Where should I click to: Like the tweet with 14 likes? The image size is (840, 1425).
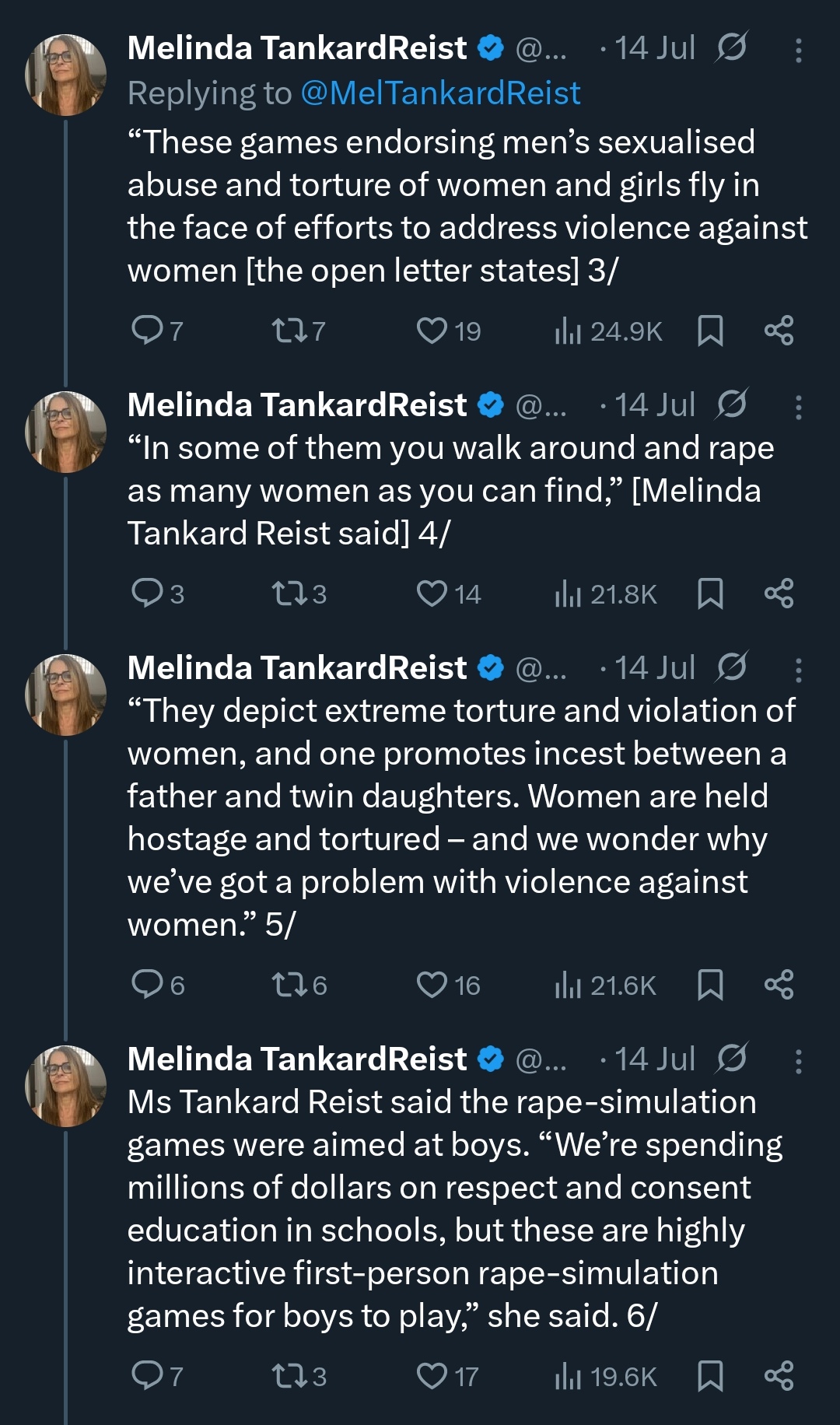pyautogui.click(x=432, y=593)
